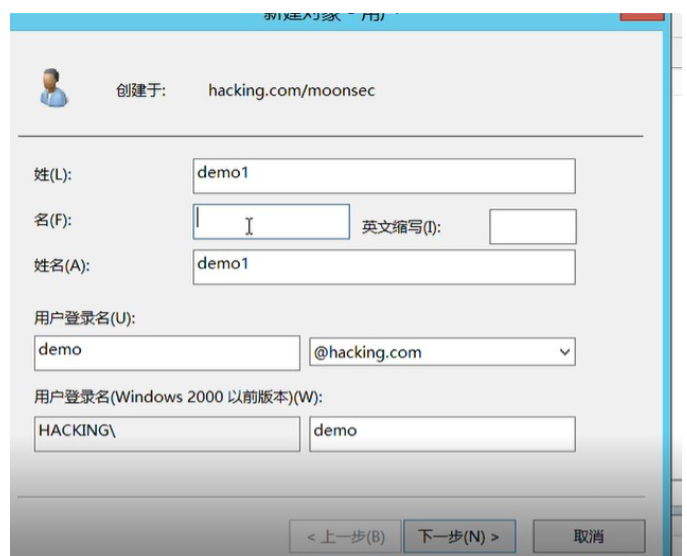This screenshot has width=687, height=556.
Task: Click the 姓名(A): label
Action: click(62, 265)
